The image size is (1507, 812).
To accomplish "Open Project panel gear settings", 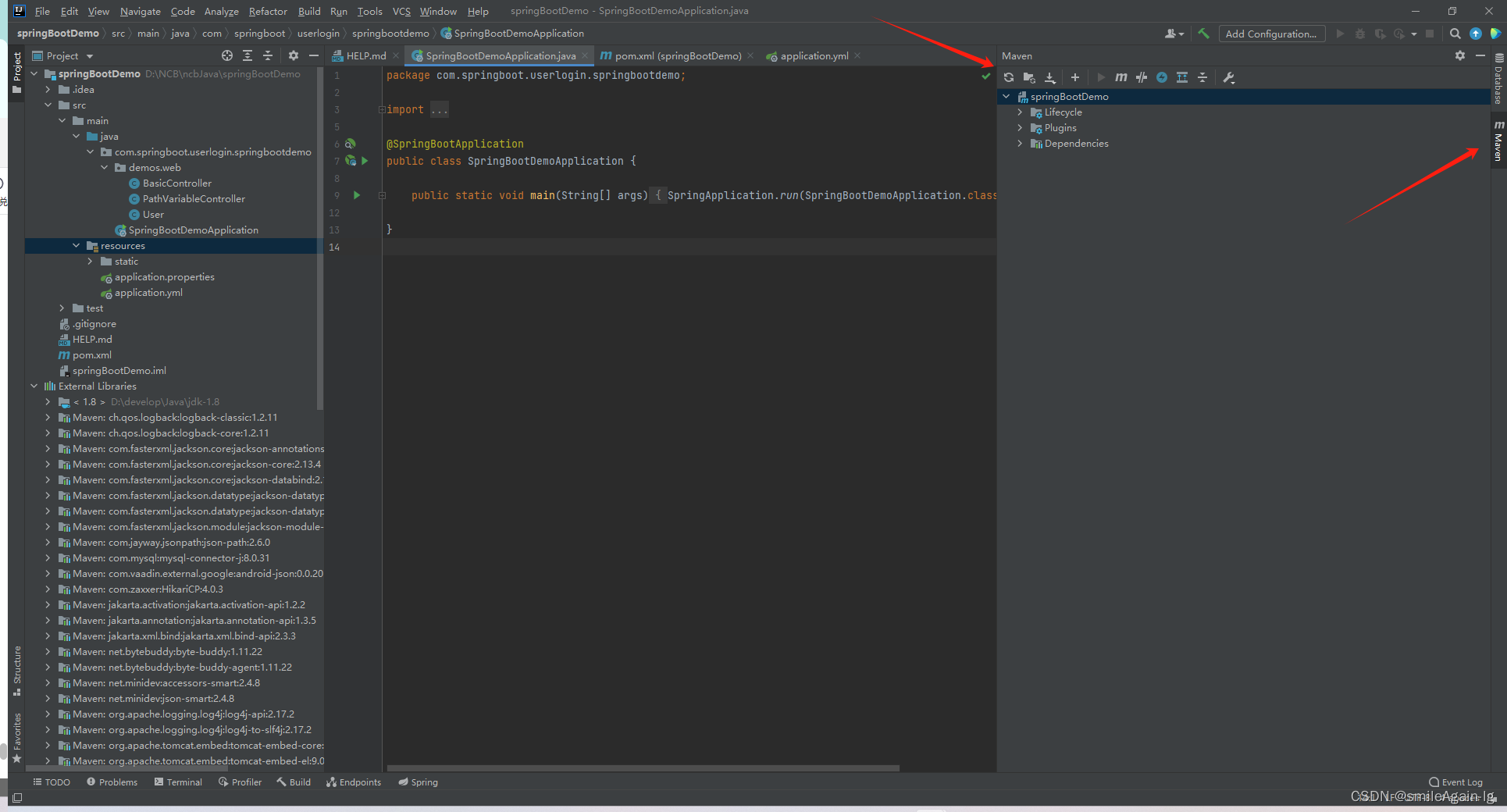I will (x=294, y=55).
